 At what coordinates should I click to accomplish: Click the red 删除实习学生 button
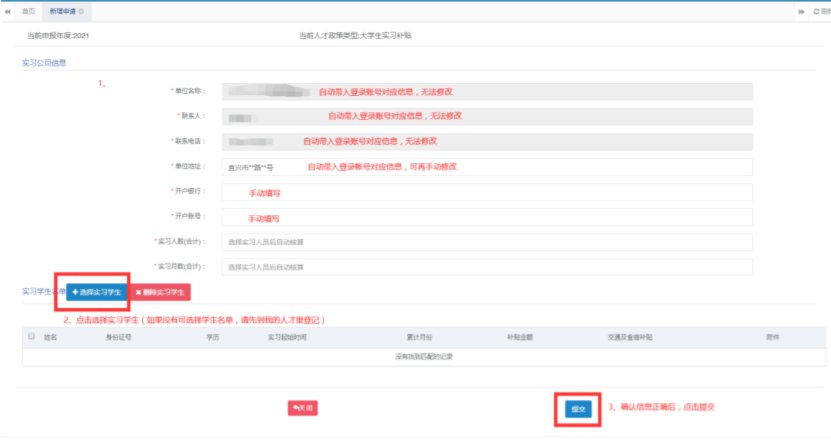coord(161,292)
